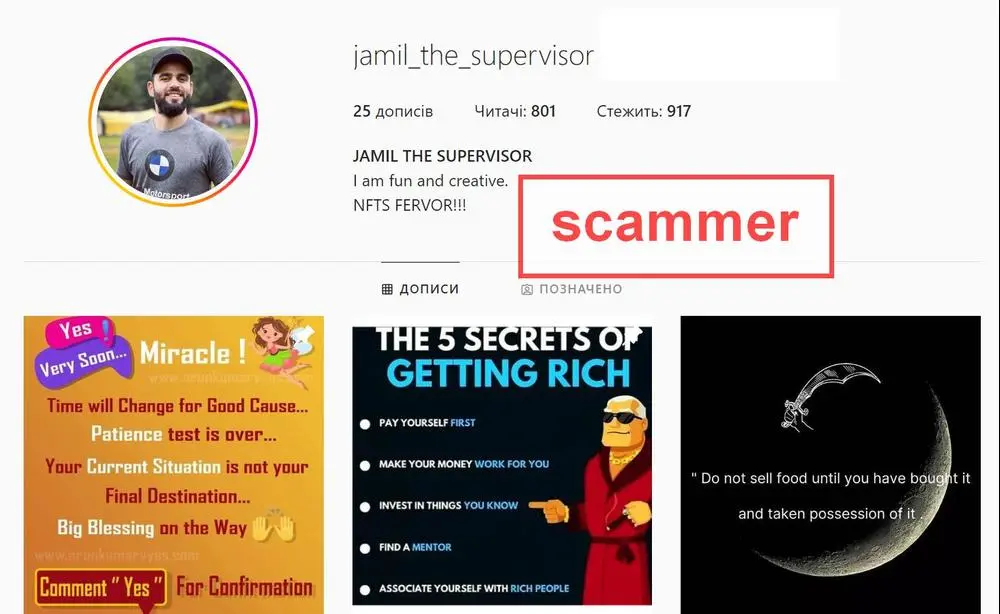Click the JAMIL THE SUPERVISOR display name
The image size is (1000, 614).
443,156
